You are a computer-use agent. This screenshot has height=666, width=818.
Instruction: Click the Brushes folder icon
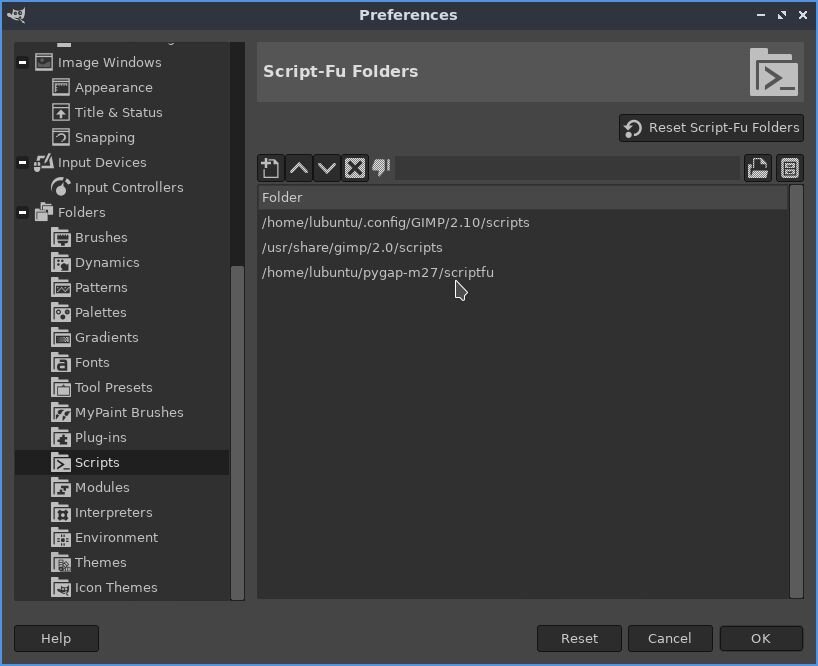[x=61, y=237]
